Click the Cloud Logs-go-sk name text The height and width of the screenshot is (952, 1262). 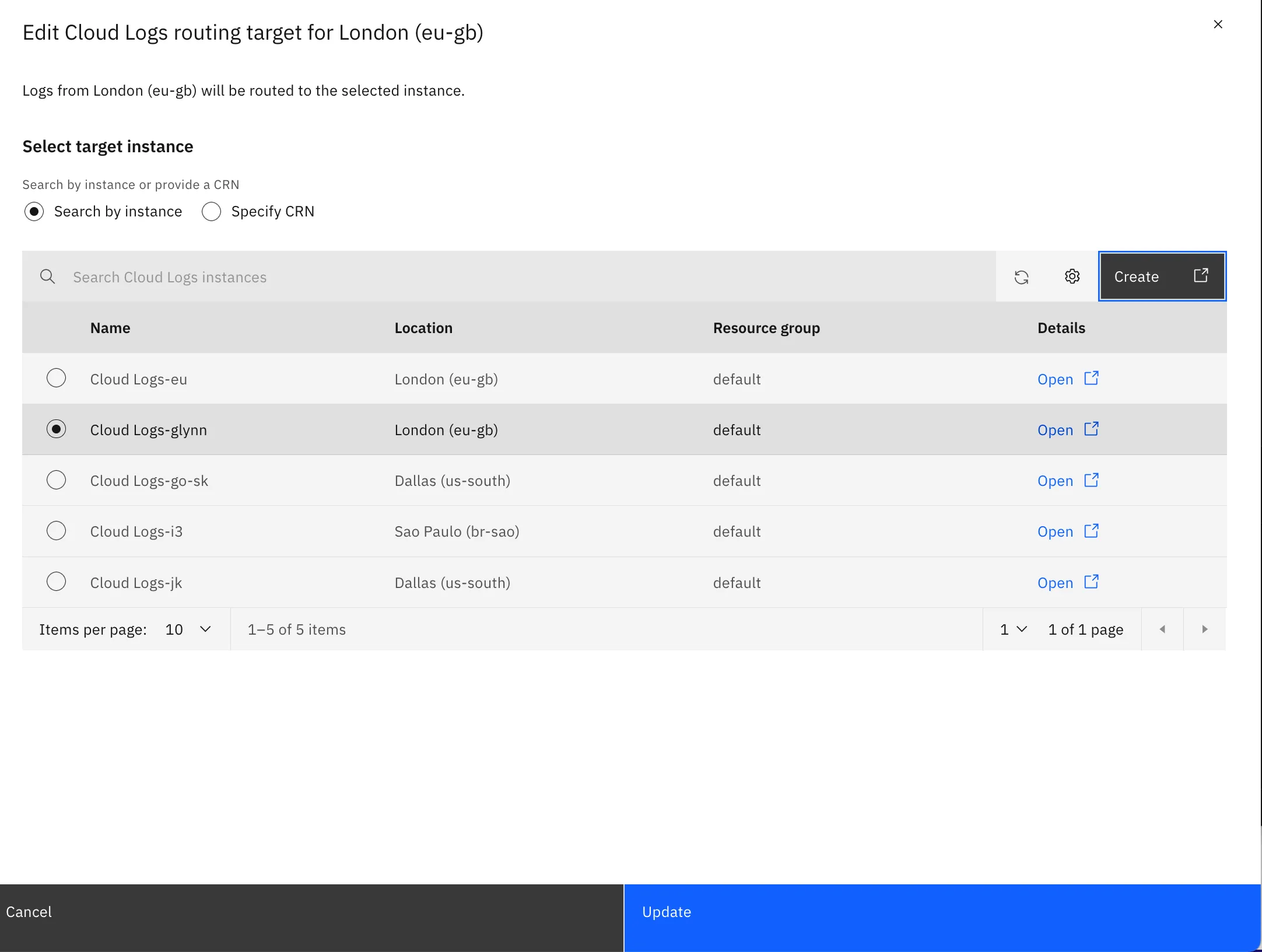tap(149, 481)
